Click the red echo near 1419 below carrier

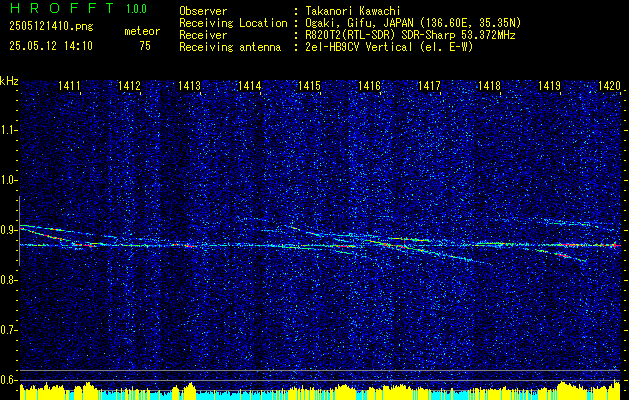coord(562,254)
